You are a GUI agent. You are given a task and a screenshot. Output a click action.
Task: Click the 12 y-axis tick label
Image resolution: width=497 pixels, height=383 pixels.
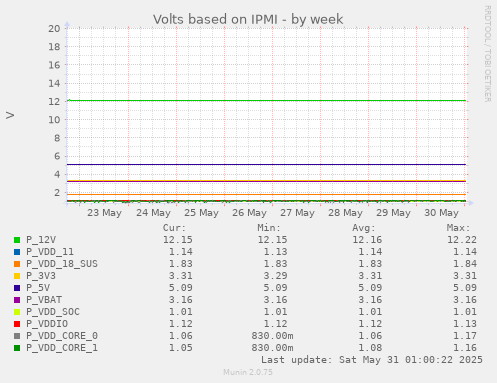54,101
